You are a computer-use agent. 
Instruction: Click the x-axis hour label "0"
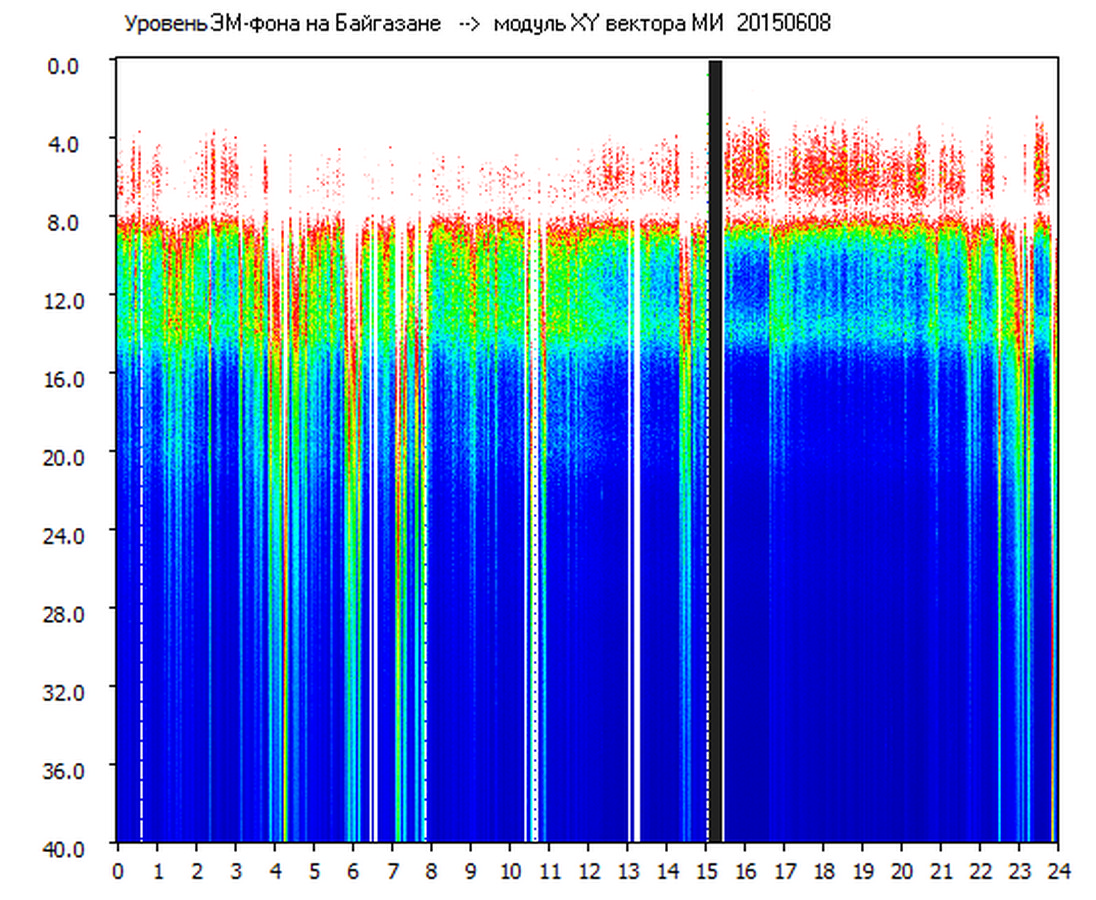(118, 871)
